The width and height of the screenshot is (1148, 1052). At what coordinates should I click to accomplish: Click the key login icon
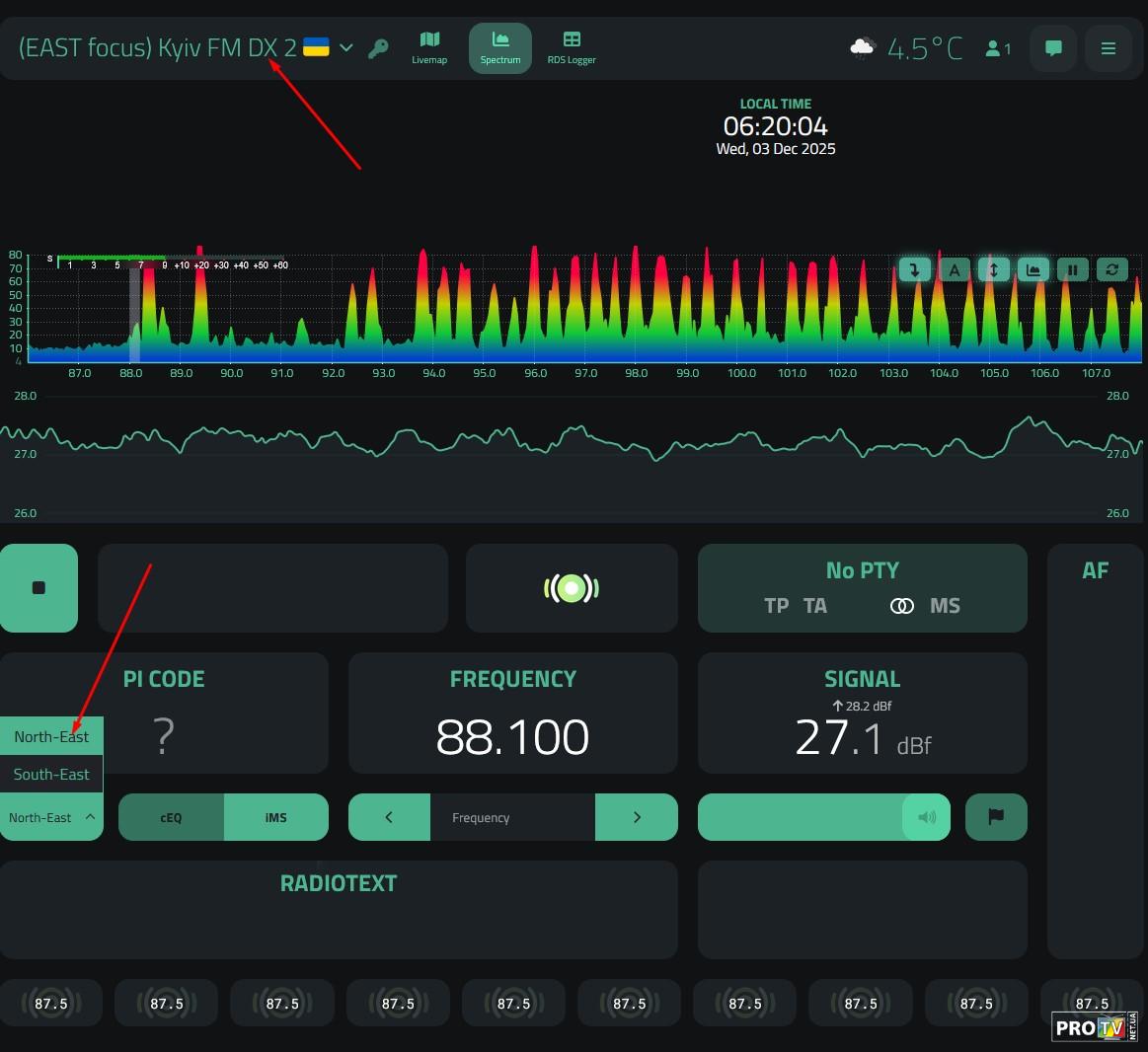378,48
